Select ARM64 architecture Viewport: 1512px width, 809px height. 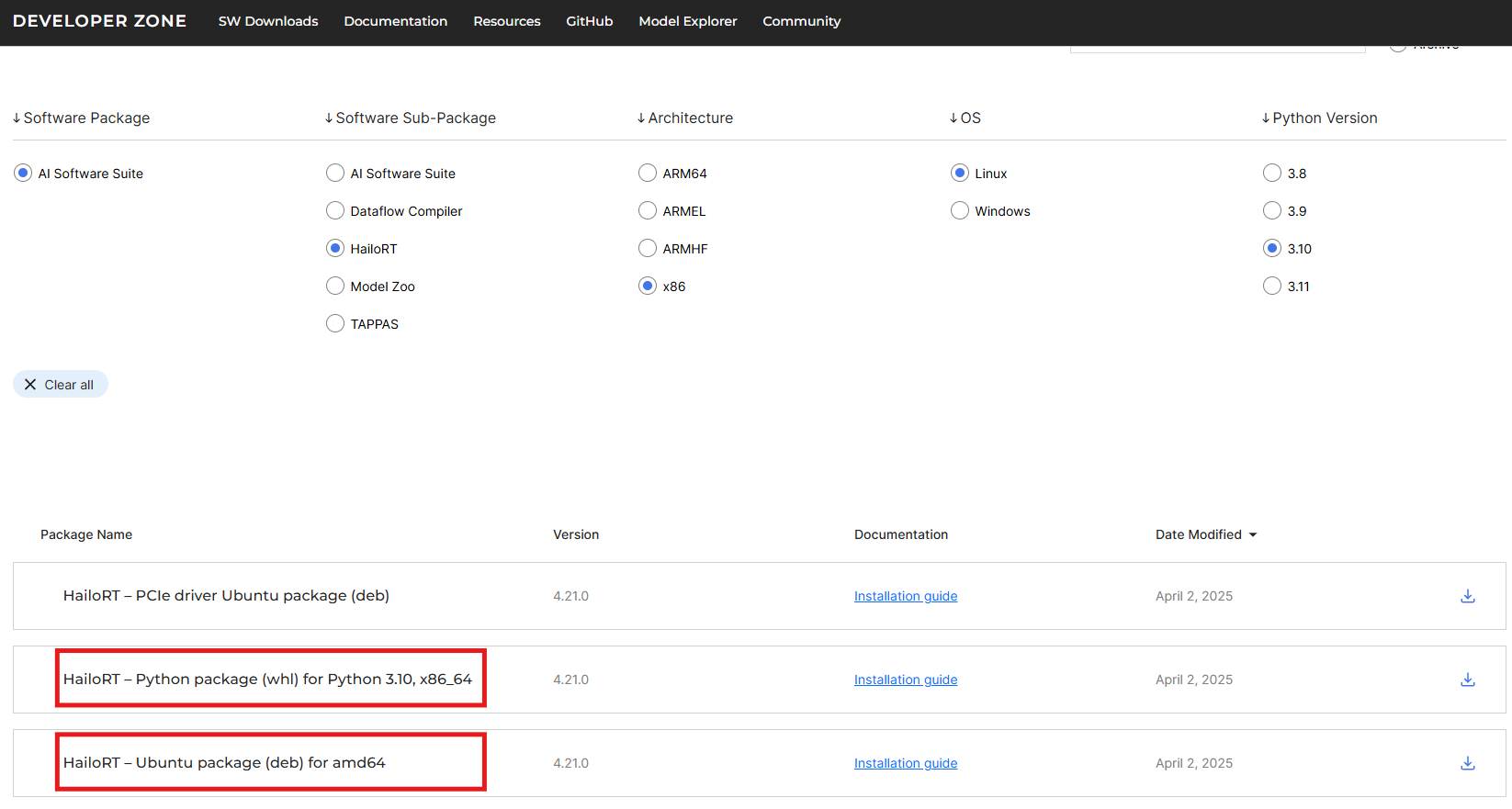pos(648,174)
